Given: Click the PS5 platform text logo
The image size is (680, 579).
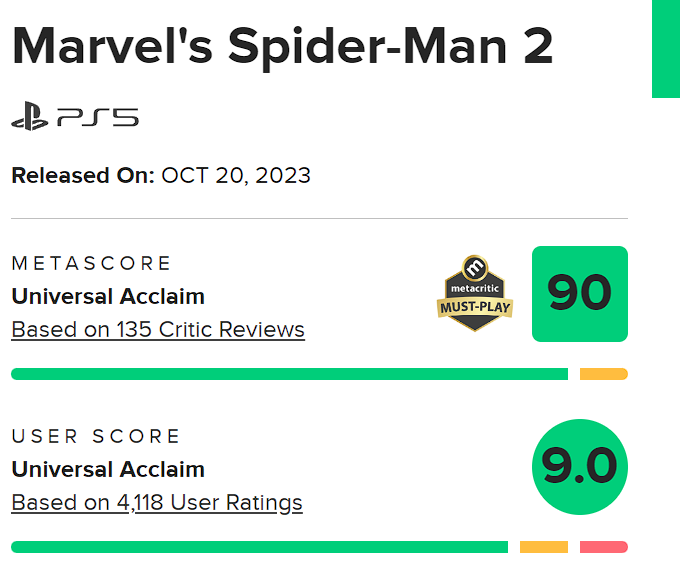Looking at the screenshot, I should (98, 119).
